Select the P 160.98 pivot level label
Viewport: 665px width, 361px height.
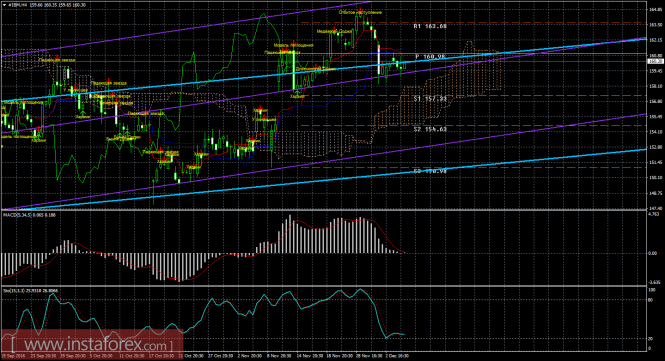point(430,57)
